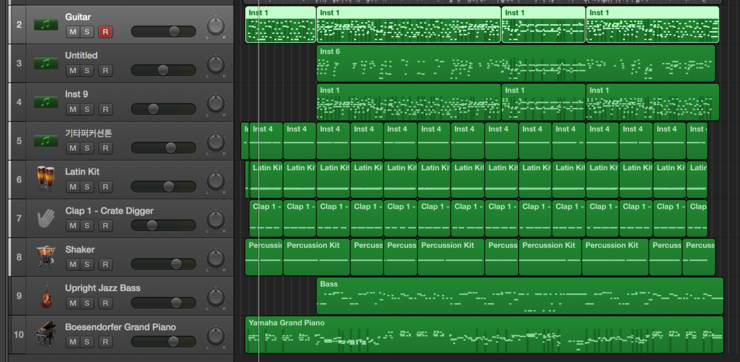Solo the Guitar track
Viewport: 740px width, 362px height.
pos(86,32)
